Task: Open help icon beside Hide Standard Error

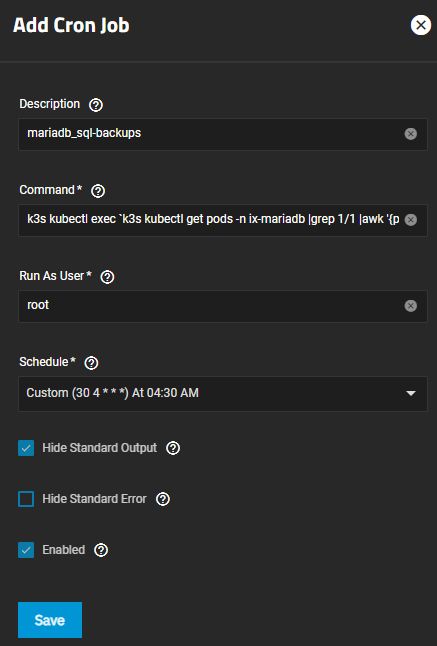Action: click(x=163, y=499)
